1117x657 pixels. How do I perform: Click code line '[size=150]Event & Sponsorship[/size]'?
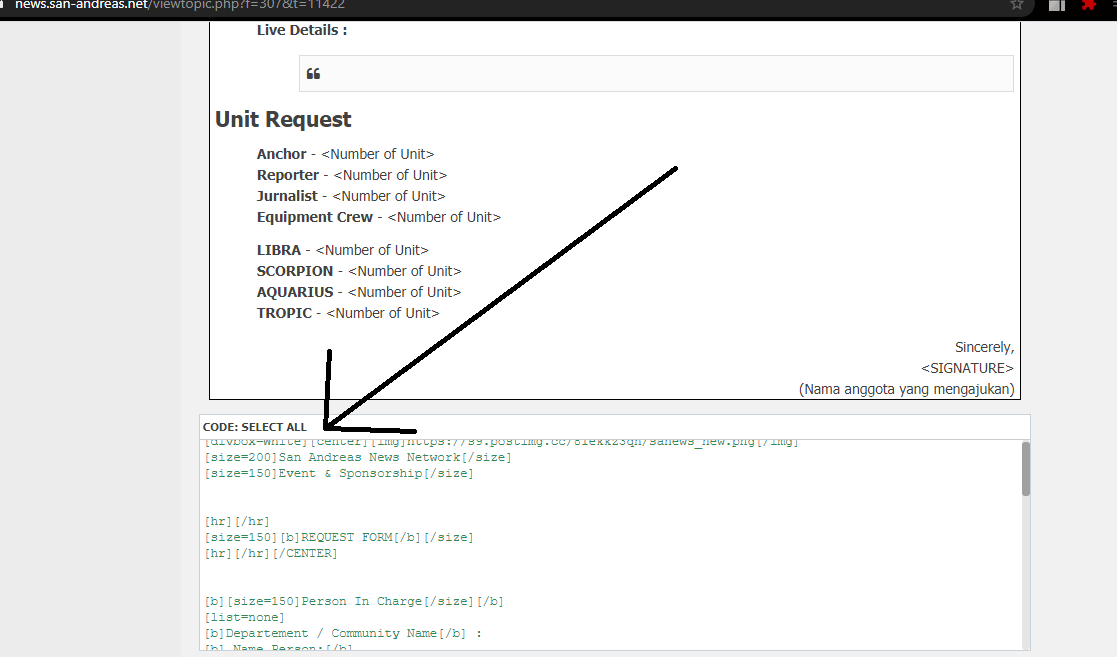pyautogui.click(x=339, y=473)
